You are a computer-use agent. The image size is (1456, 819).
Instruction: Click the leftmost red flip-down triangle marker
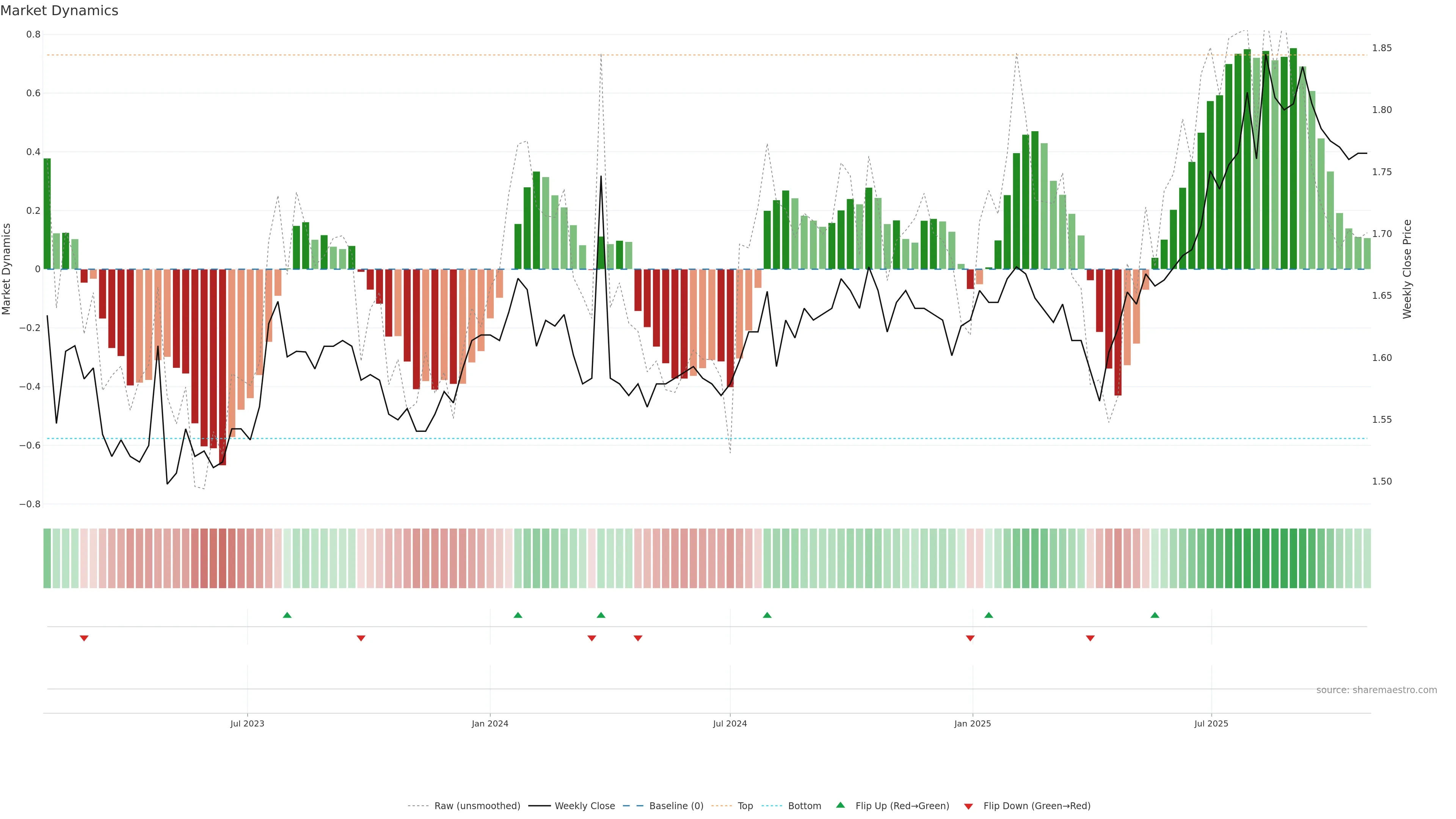point(84,638)
